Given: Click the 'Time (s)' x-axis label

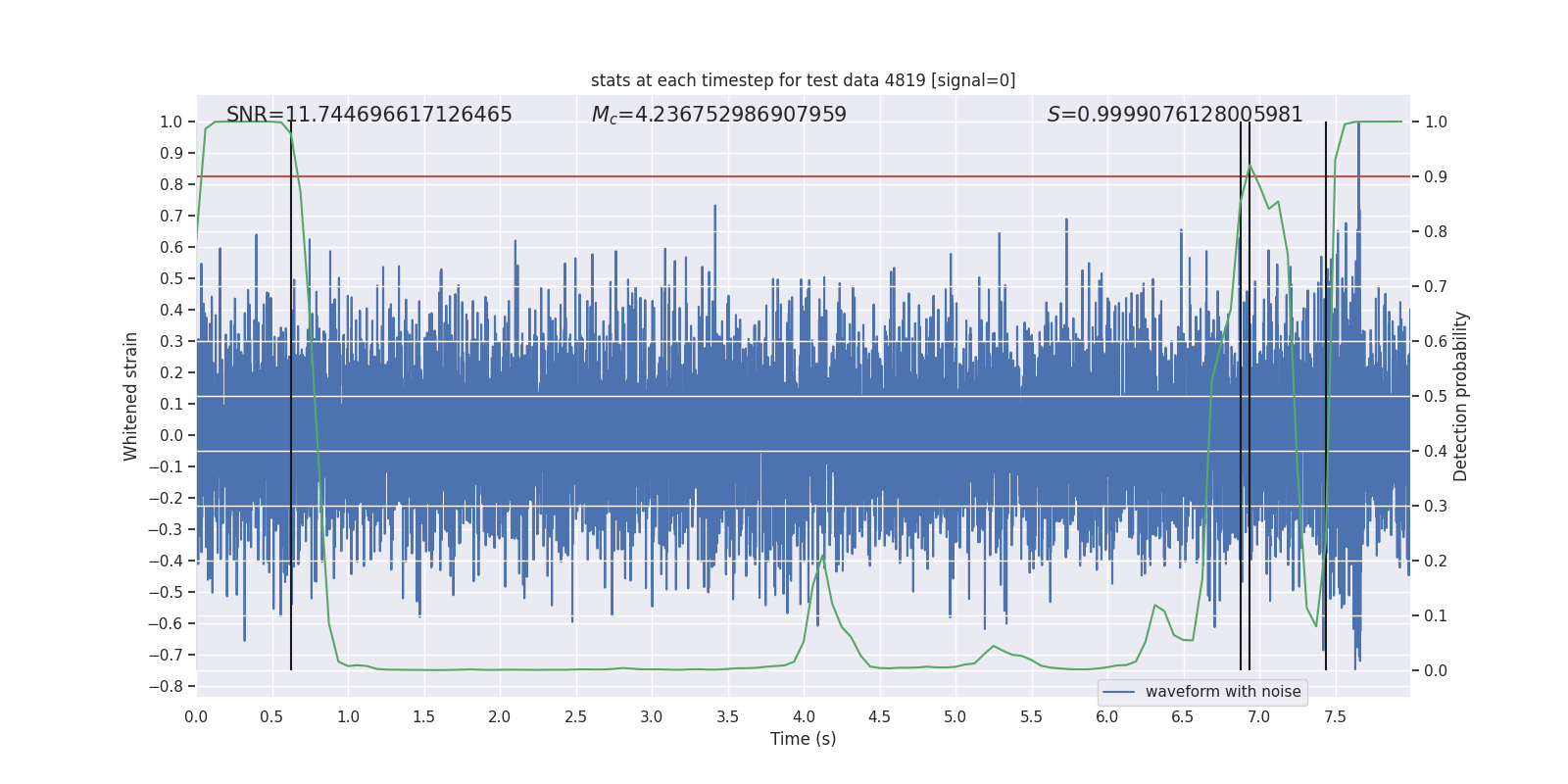Looking at the screenshot, I should (803, 739).
